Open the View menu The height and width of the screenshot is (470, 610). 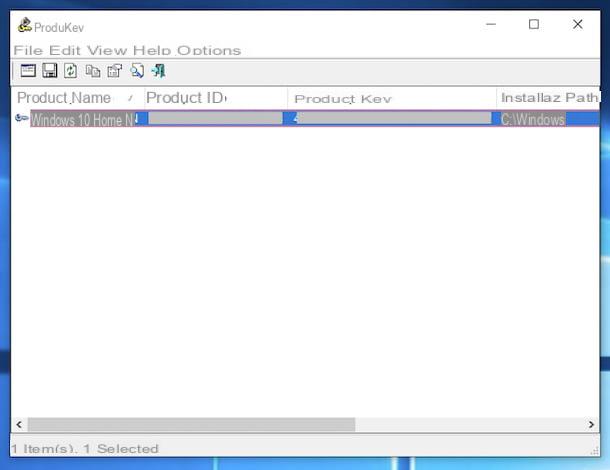click(107, 50)
